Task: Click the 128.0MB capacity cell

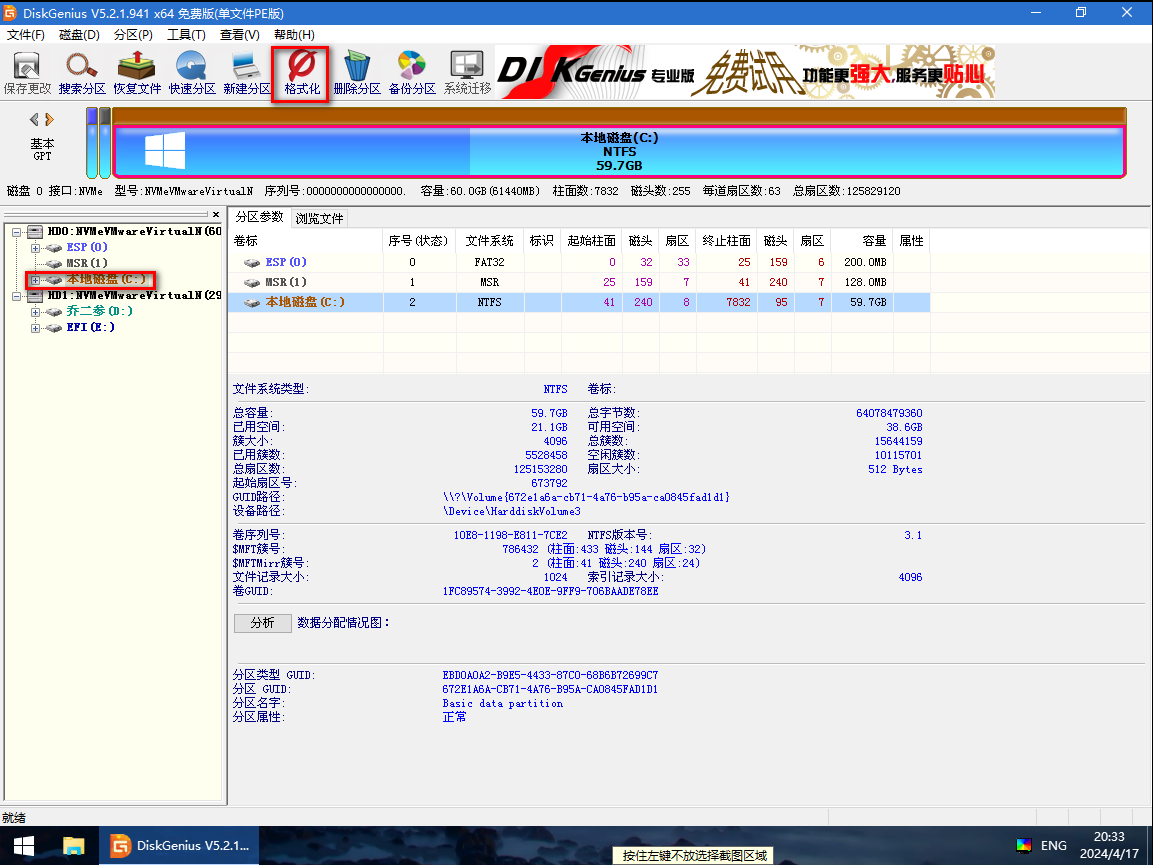Action: point(865,282)
